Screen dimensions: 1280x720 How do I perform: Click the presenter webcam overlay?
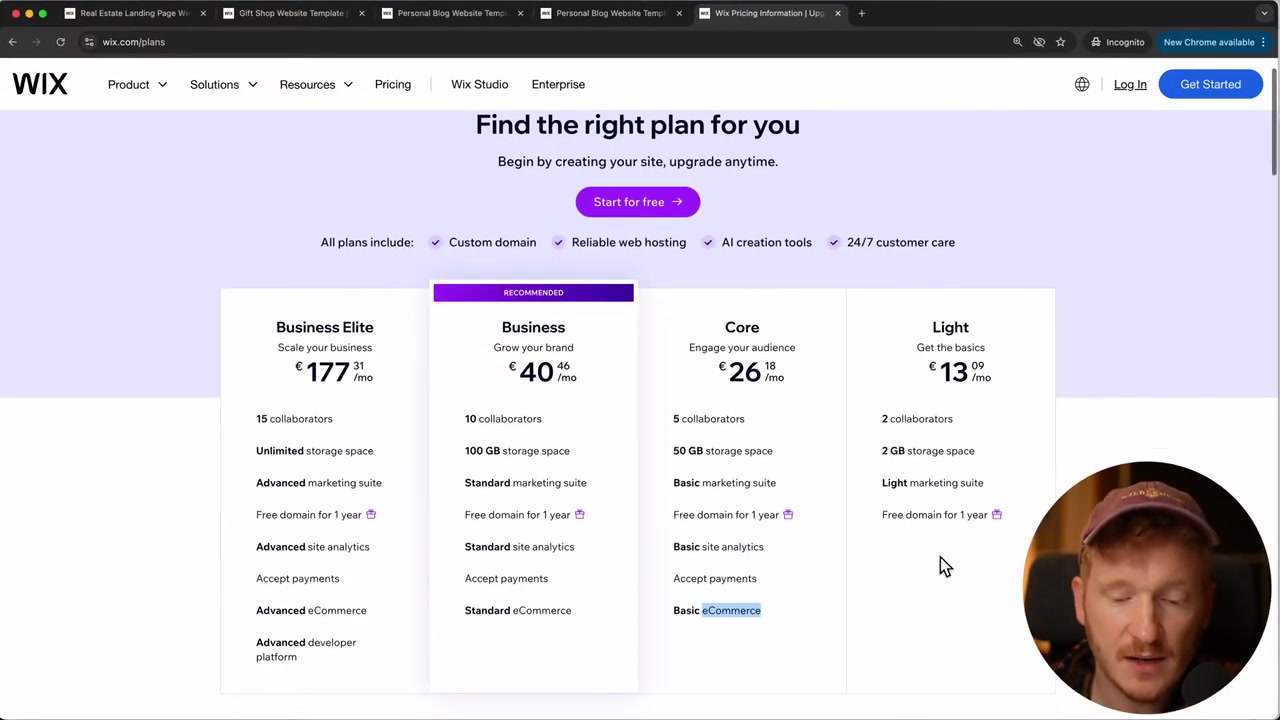click(1147, 588)
